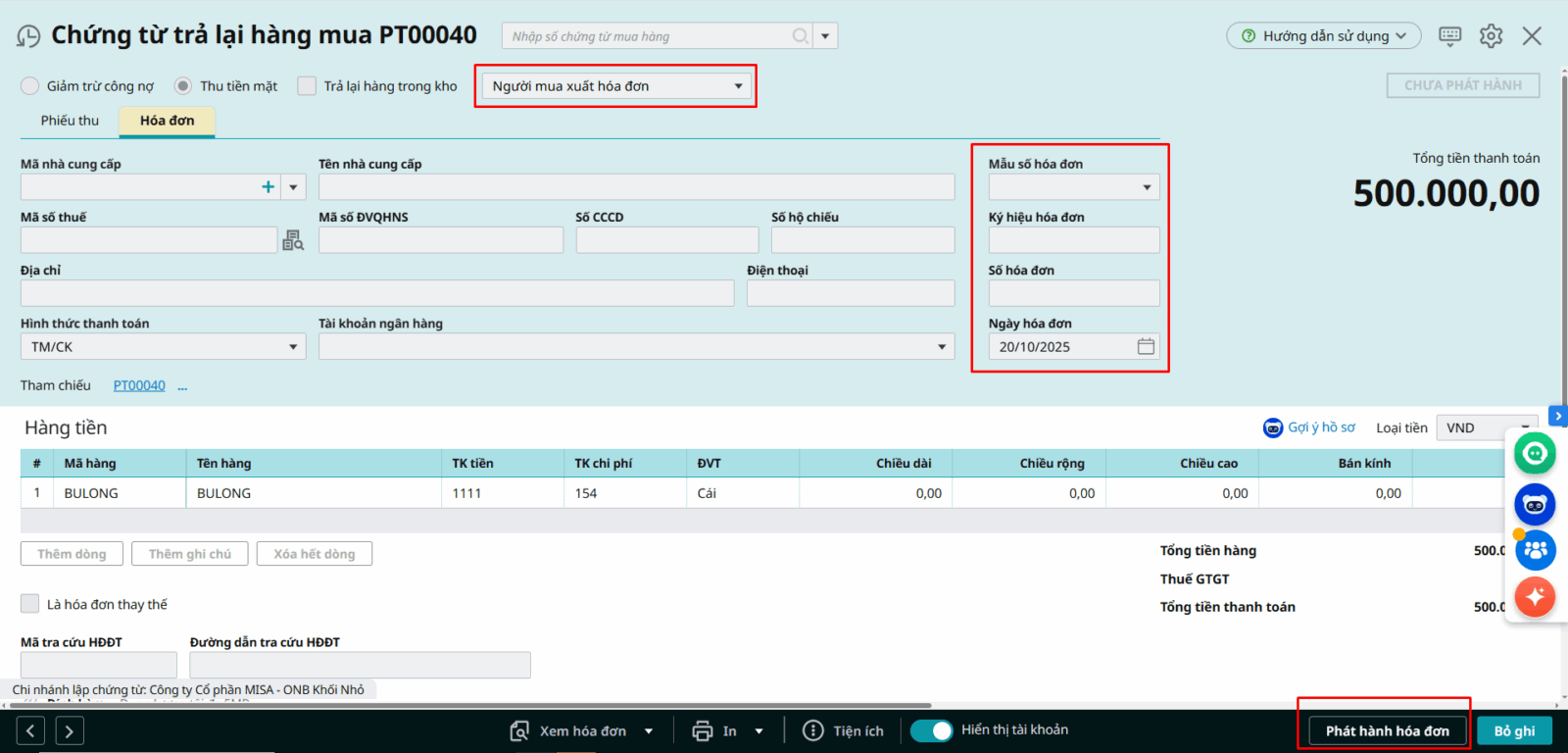1568x753 pixels.
Task: Click the plus icon to add supplier
Action: coord(268,187)
